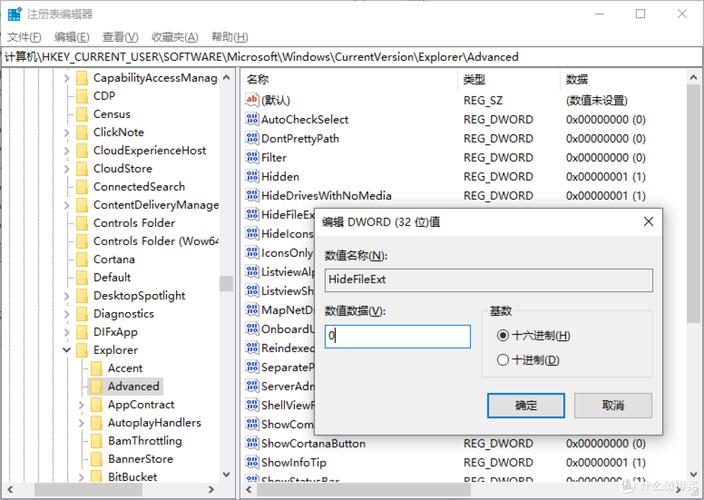Expand the CloudStore tree node
This screenshot has width=704, height=500.
(66, 169)
